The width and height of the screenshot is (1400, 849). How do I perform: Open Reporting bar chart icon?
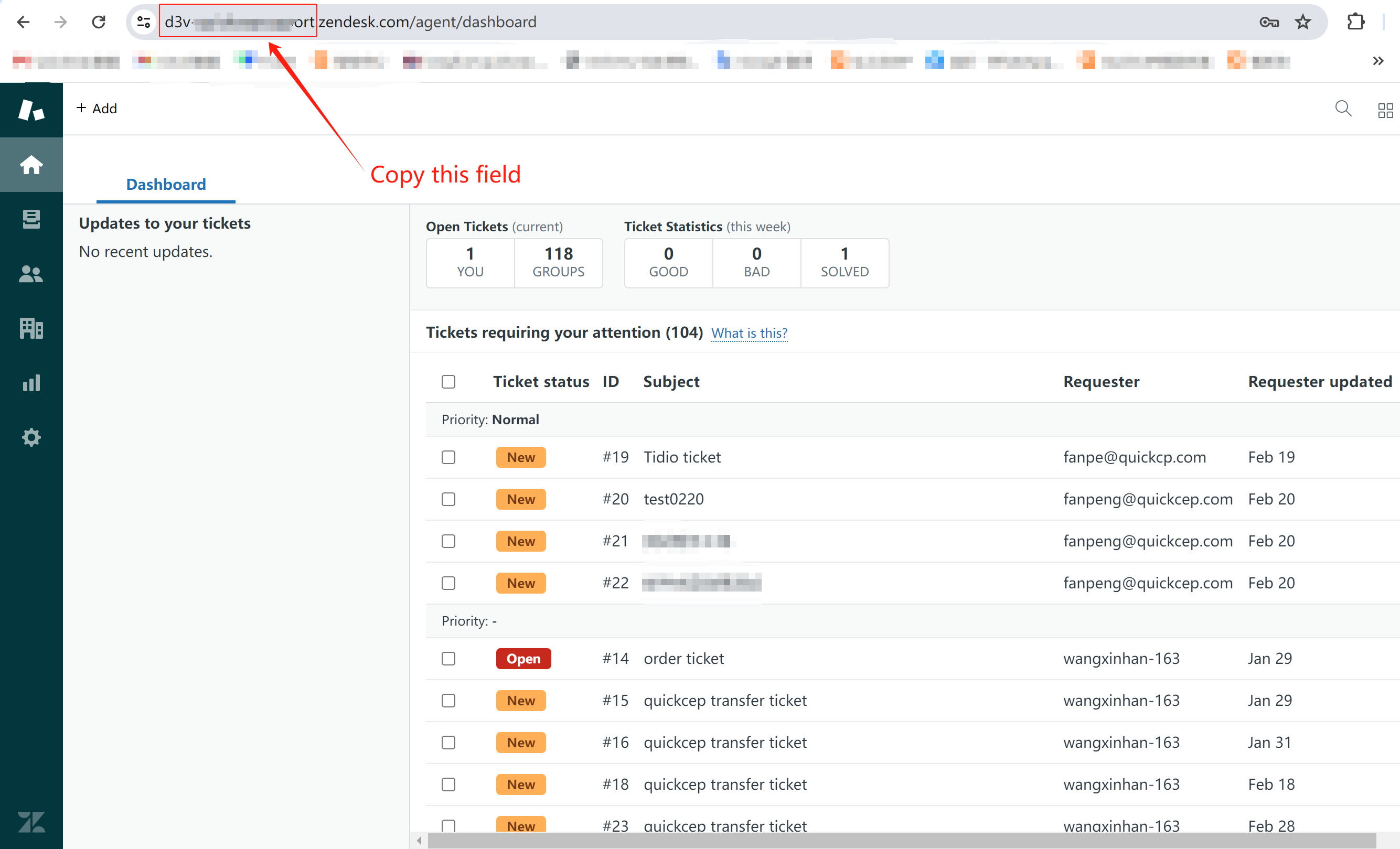pyautogui.click(x=31, y=383)
